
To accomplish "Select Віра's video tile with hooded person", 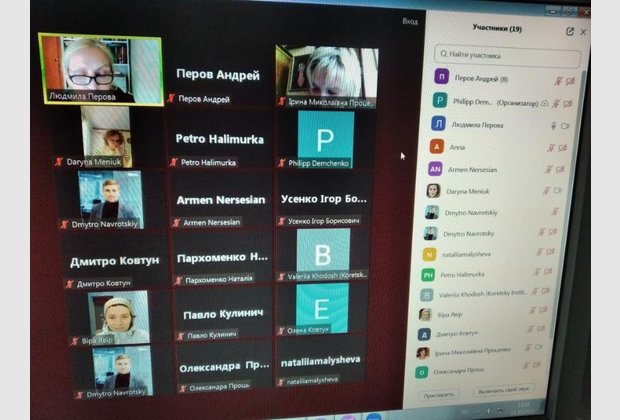I will click(x=118, y=318).
